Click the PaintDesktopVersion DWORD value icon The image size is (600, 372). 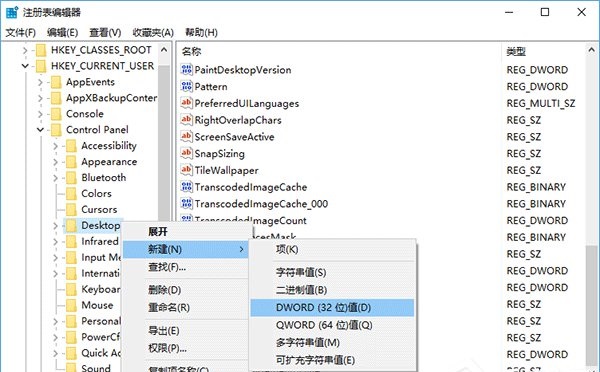(x=186, y=70)
